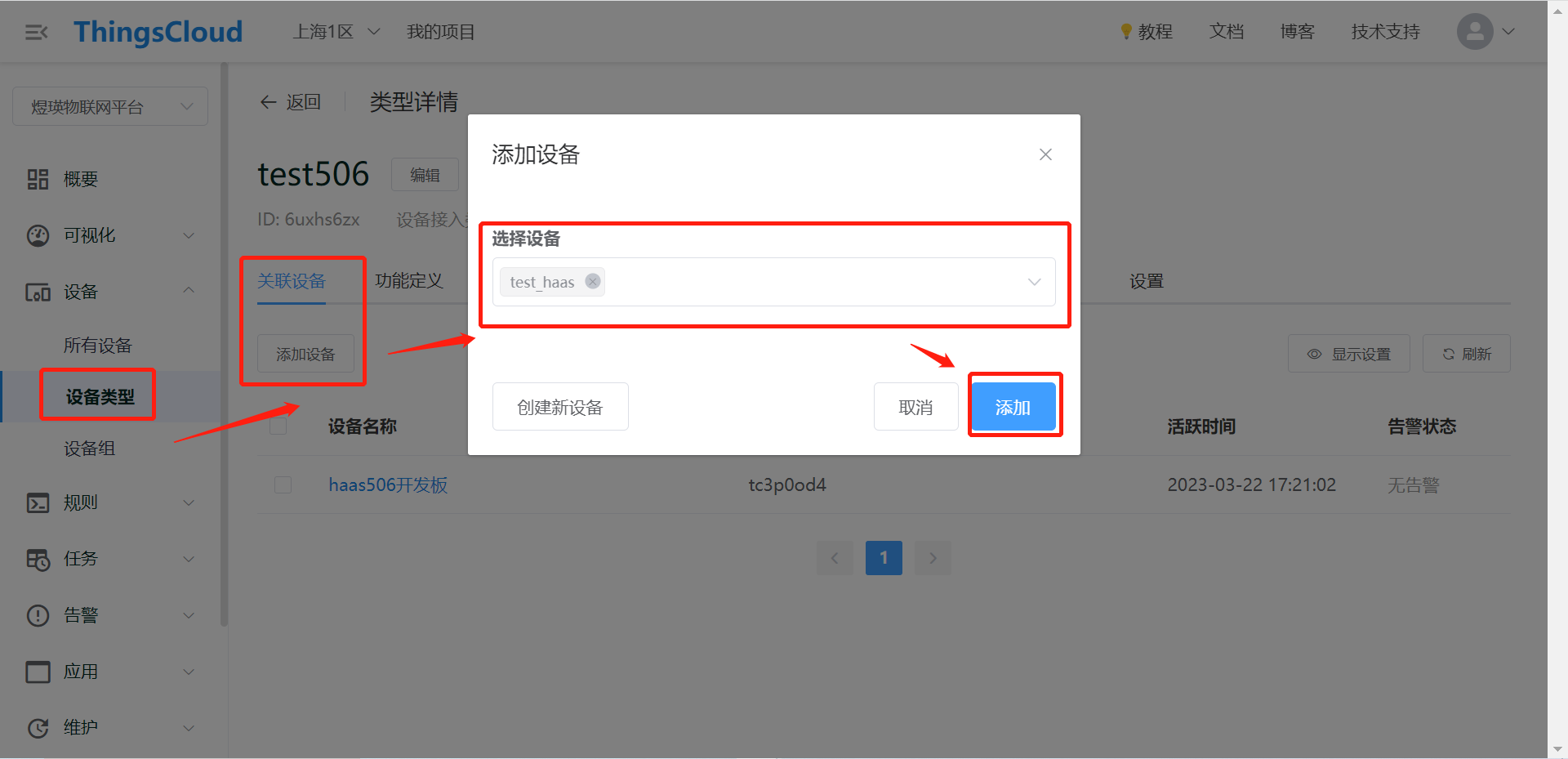This screenshot has width=1568, height=759.
Task: Click the 教程 lightbulb icon
Action: pos(1126,32)
